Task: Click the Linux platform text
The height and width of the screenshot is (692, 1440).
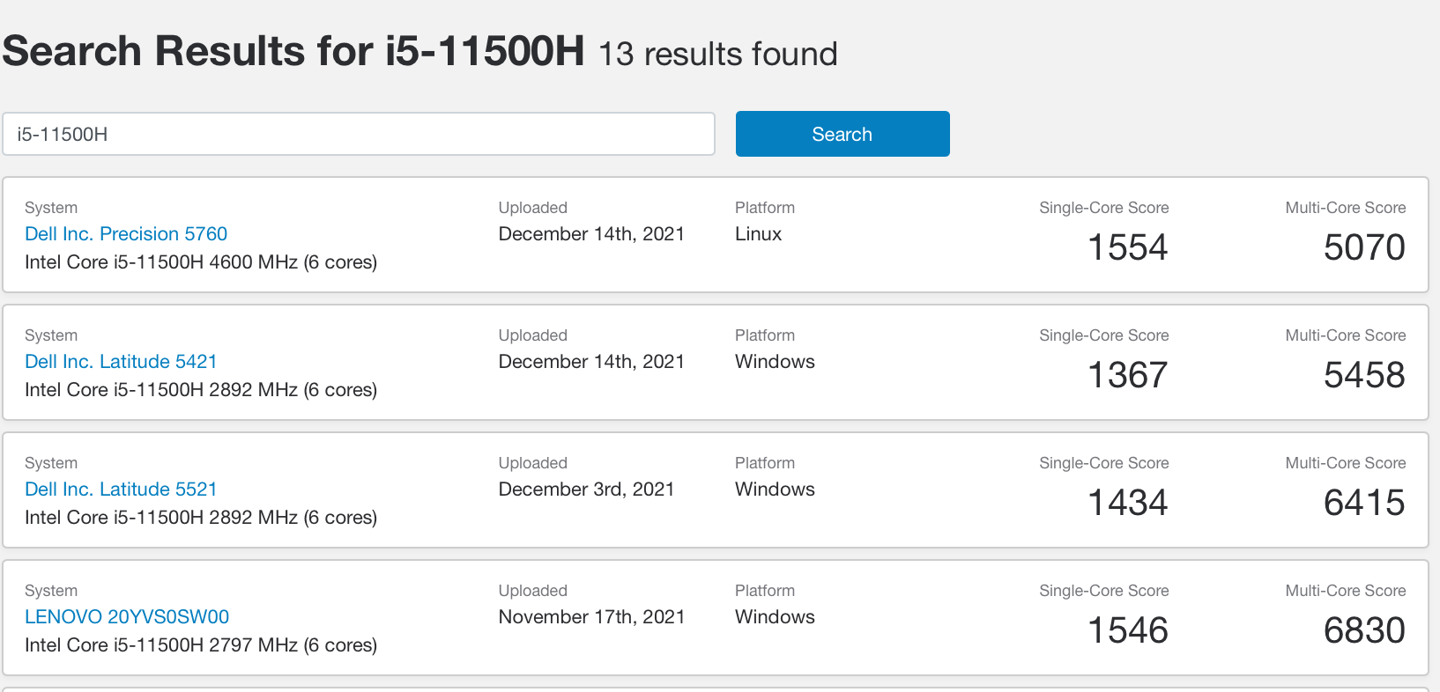Action: (758, 234)
